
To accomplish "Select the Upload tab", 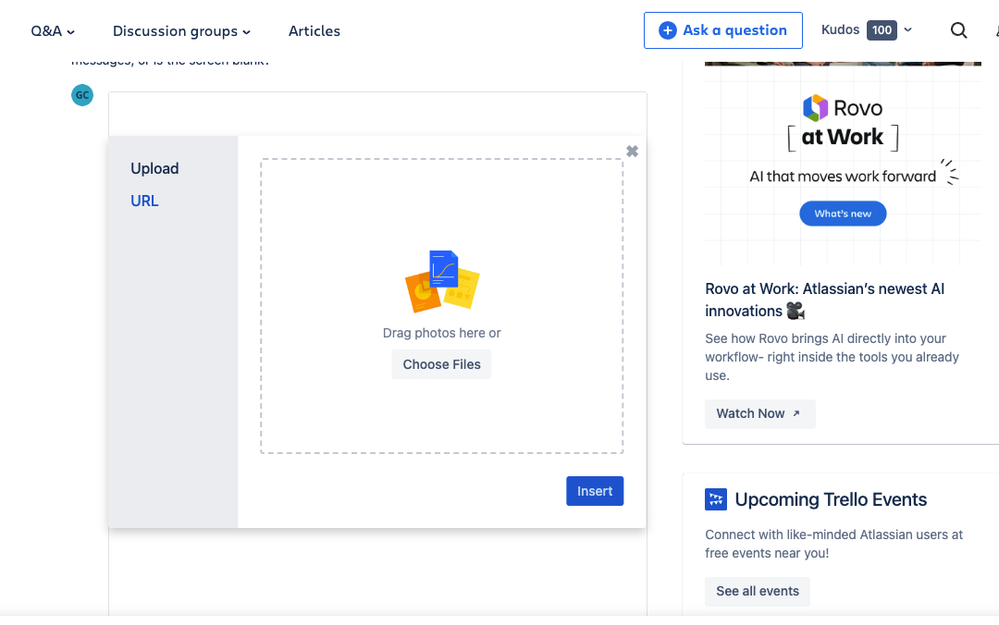I will tap(155, 168).
